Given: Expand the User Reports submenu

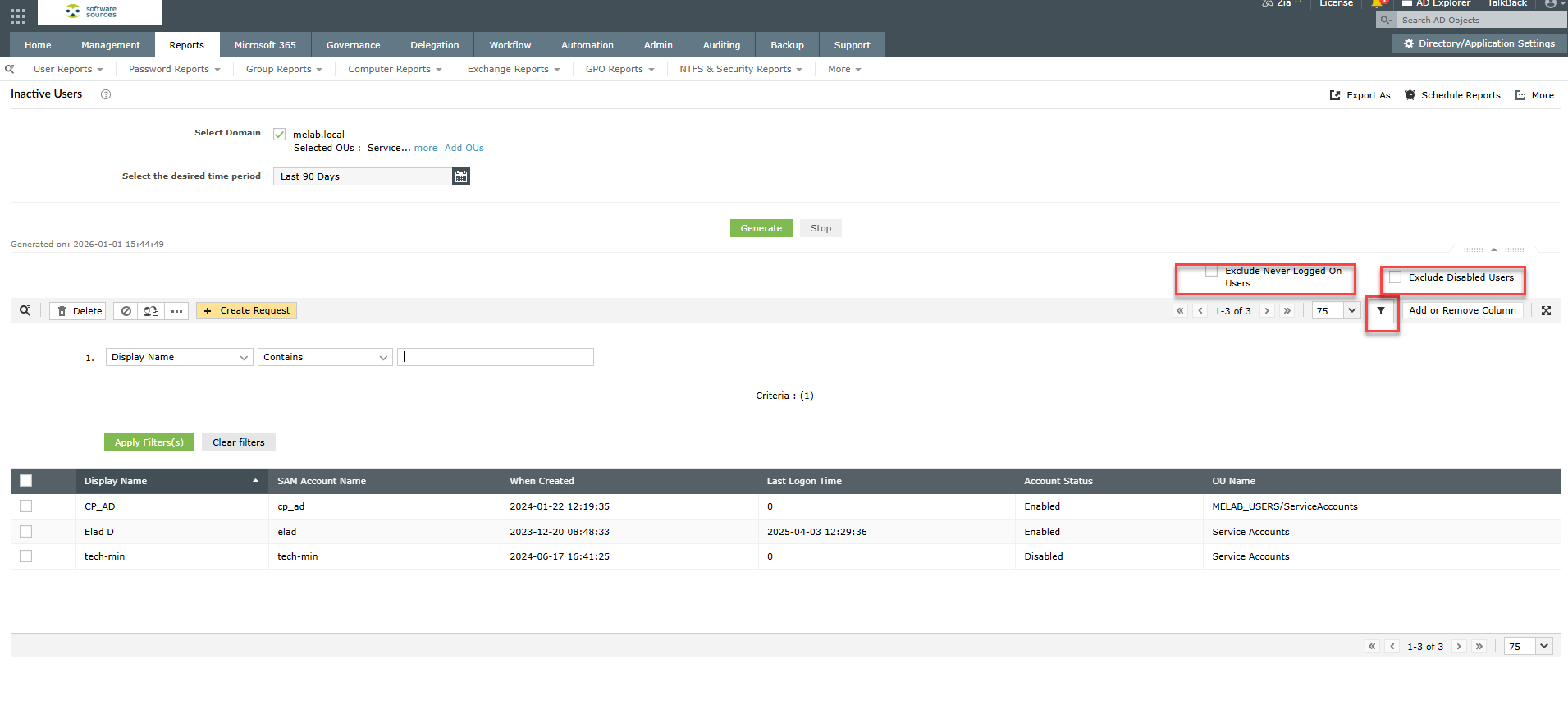Looking at the screenshot, I should 68,69.
